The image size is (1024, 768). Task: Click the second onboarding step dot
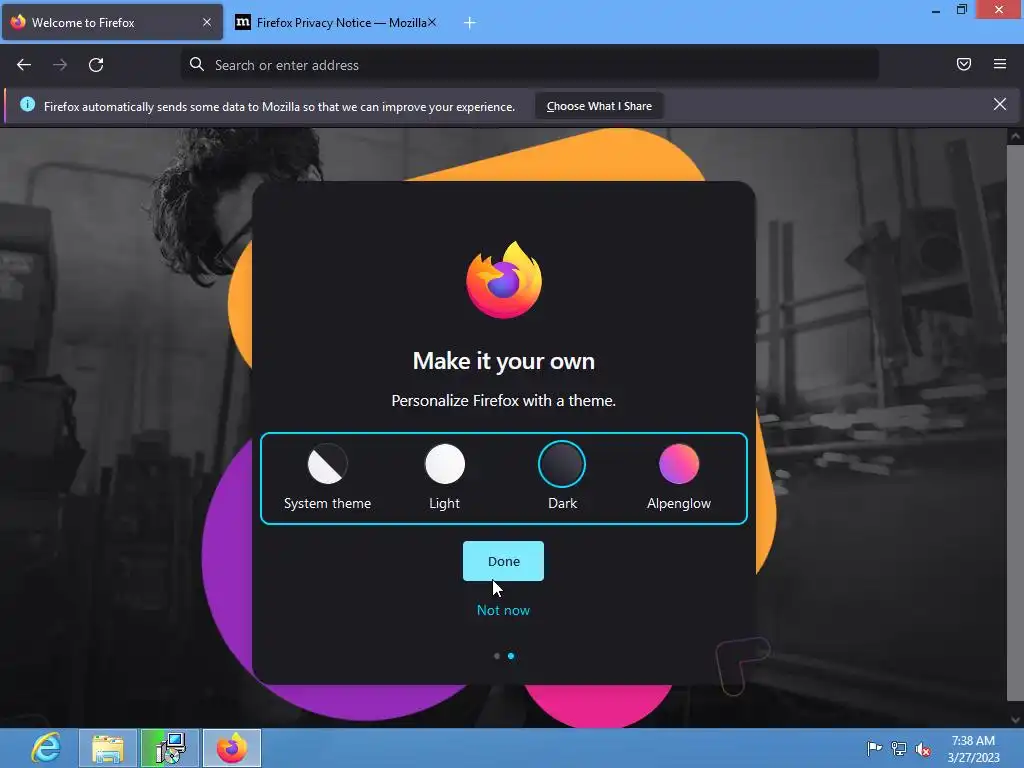coord(511,656)
